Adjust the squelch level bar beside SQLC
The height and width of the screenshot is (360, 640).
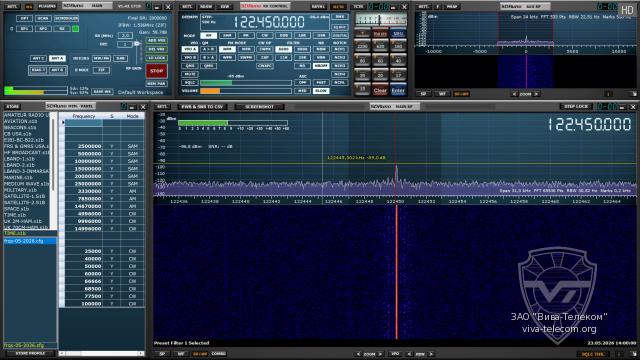click(246, 82)
